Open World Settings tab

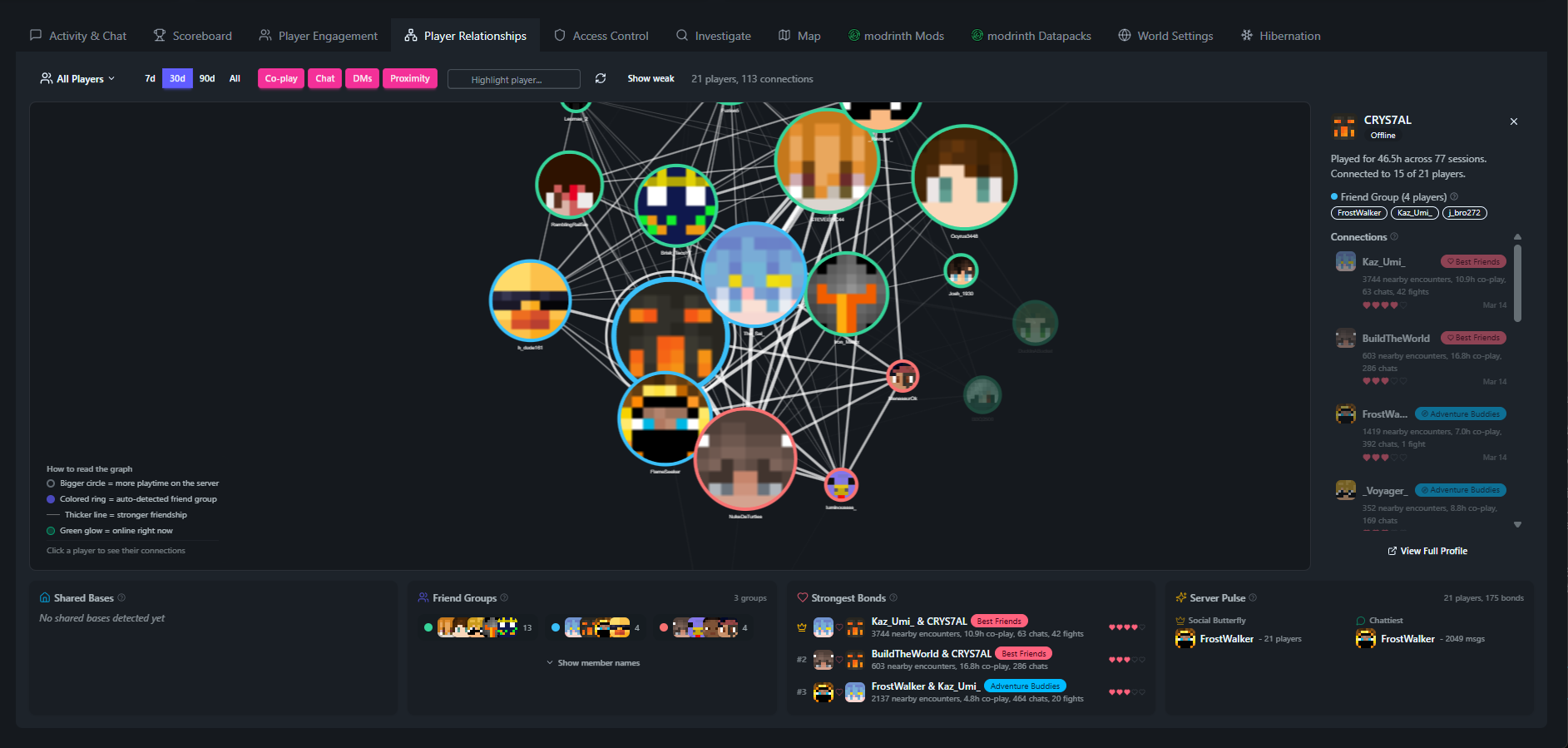pos(1165,36)
